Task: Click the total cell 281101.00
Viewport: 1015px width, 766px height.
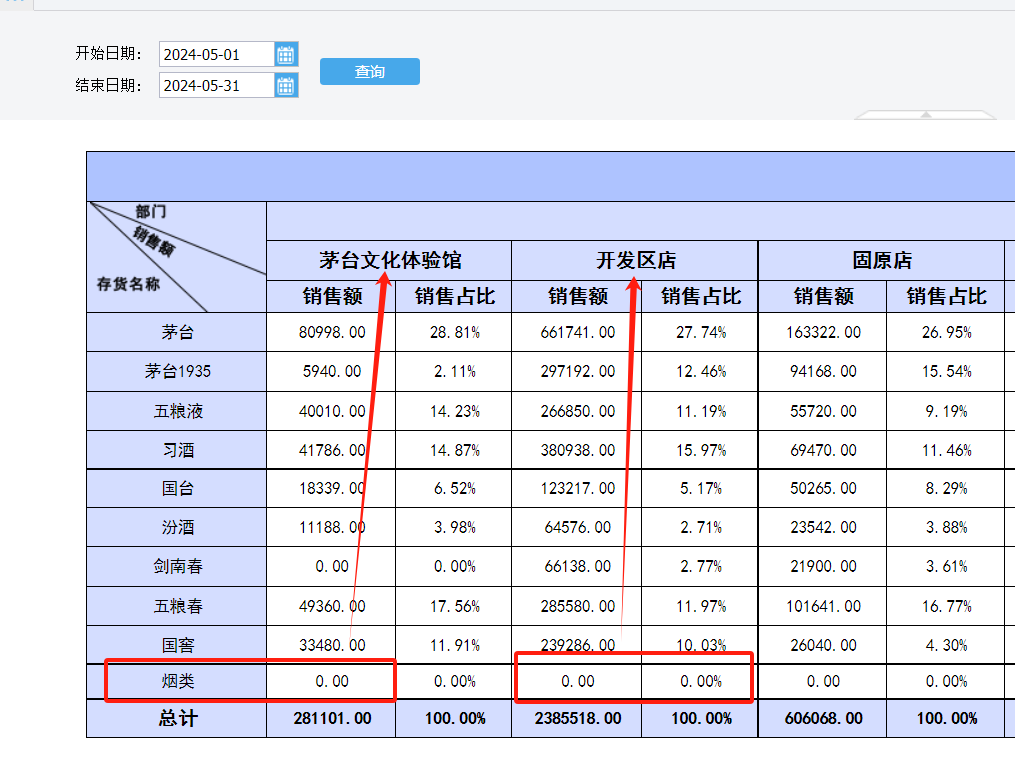Action: tap(331, 718)
